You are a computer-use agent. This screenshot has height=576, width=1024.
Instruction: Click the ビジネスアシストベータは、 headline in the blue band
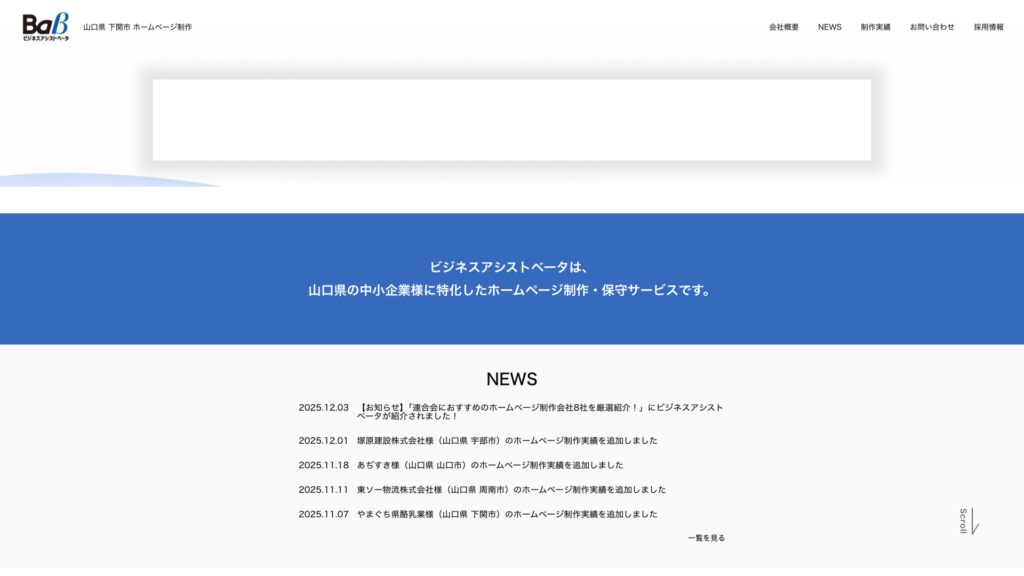[511, 267]
